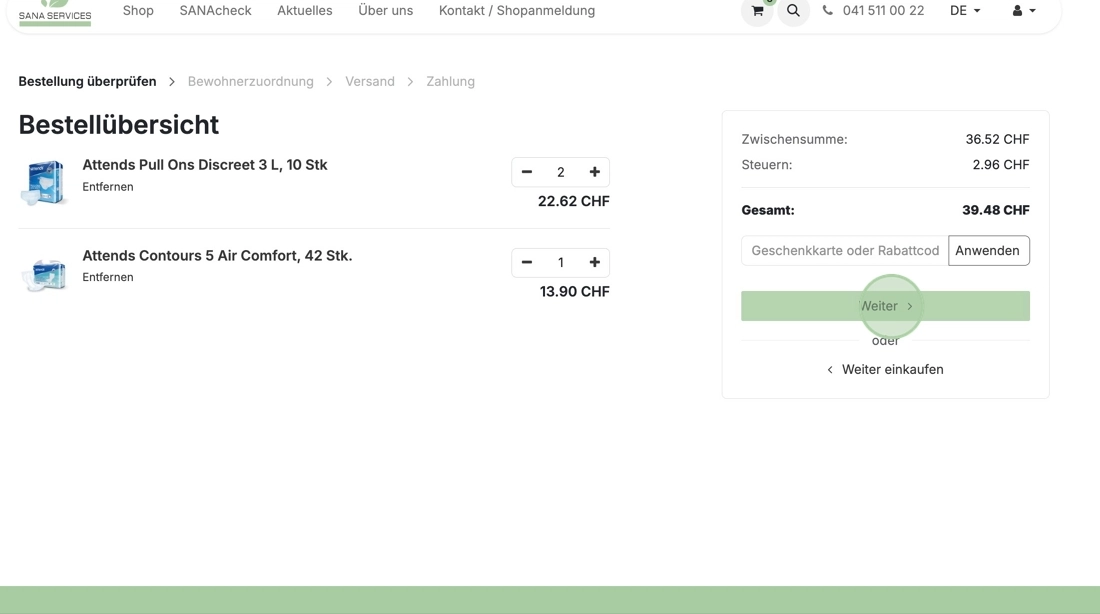This screenshot has height=614, width=1100.
Task: Click the Bestellübersicht heading
Action: pyautogui.click(x=119, y=125)
